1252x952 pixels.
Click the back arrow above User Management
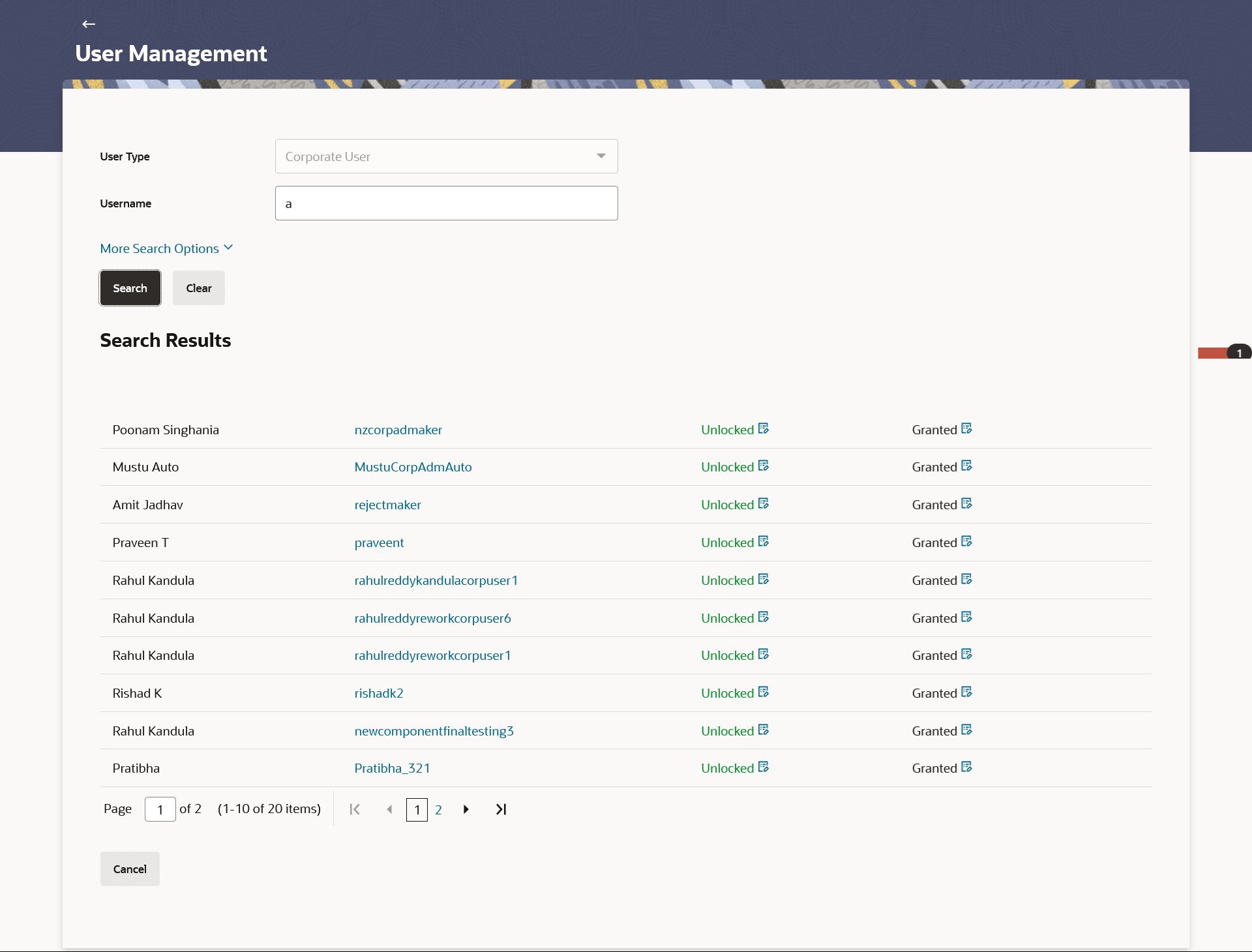(x=89, y=24)
